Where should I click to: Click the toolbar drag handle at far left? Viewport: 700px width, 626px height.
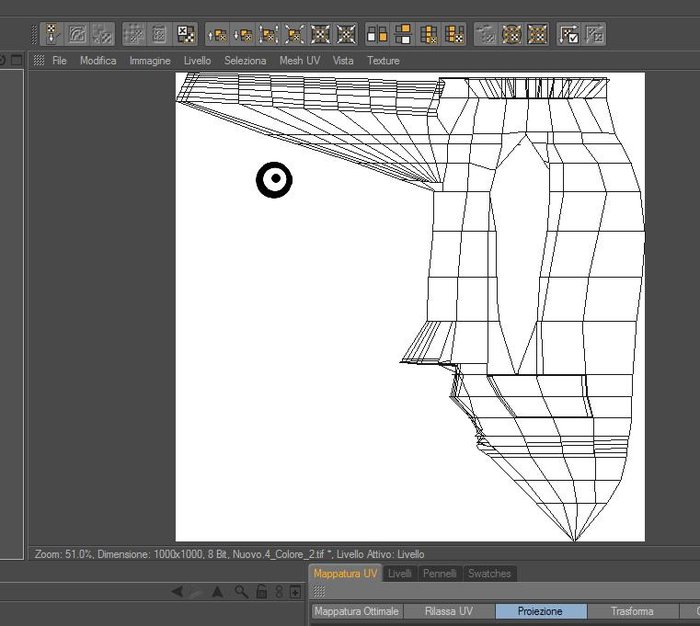[34, 34]
